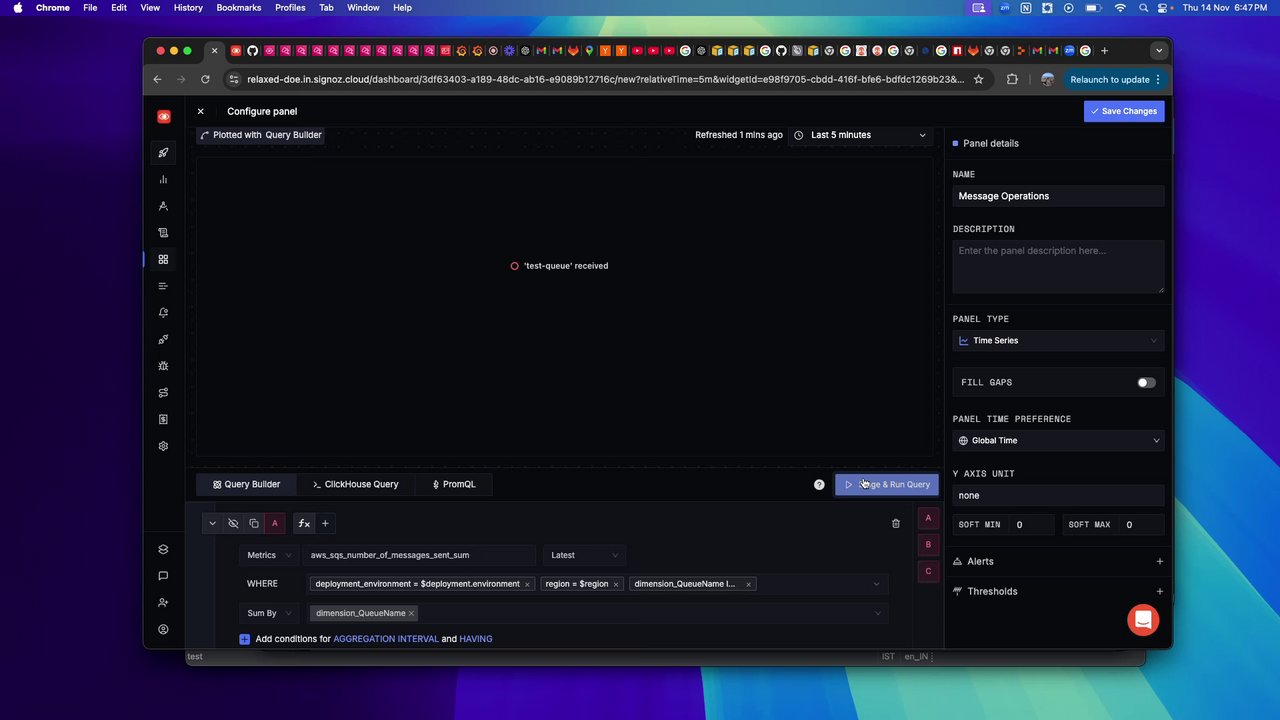Collapse query A with the chevron

[212, 523]
